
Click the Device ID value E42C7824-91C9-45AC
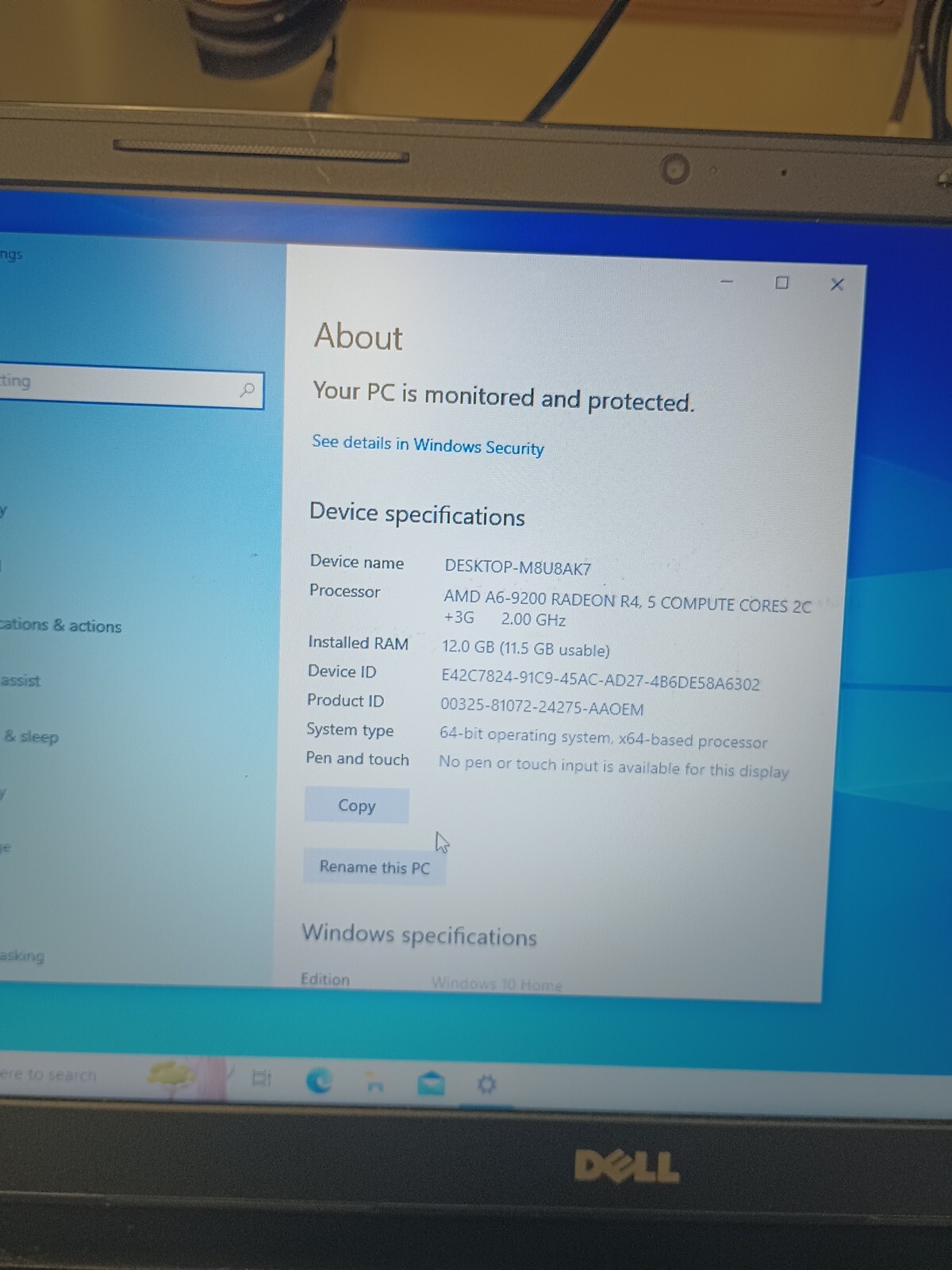pyautogui.click(x=601, y=679)
